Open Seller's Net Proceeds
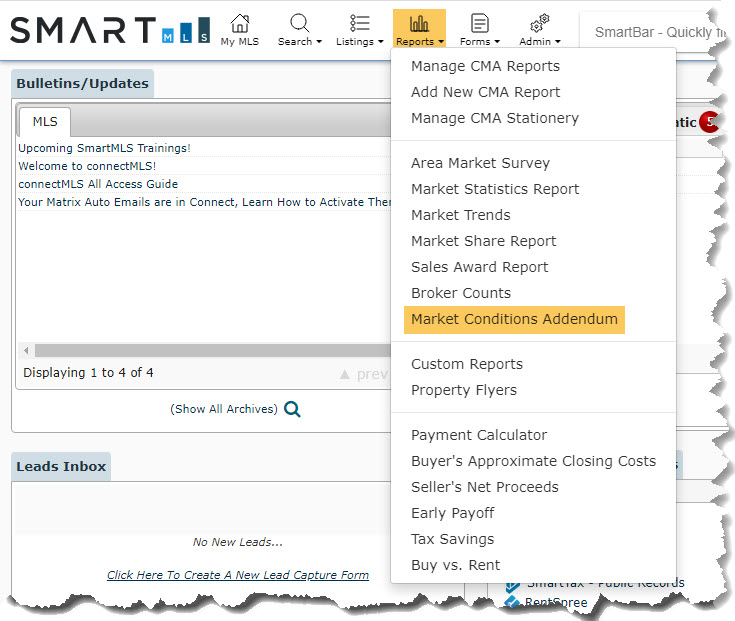 pos(485,487)
